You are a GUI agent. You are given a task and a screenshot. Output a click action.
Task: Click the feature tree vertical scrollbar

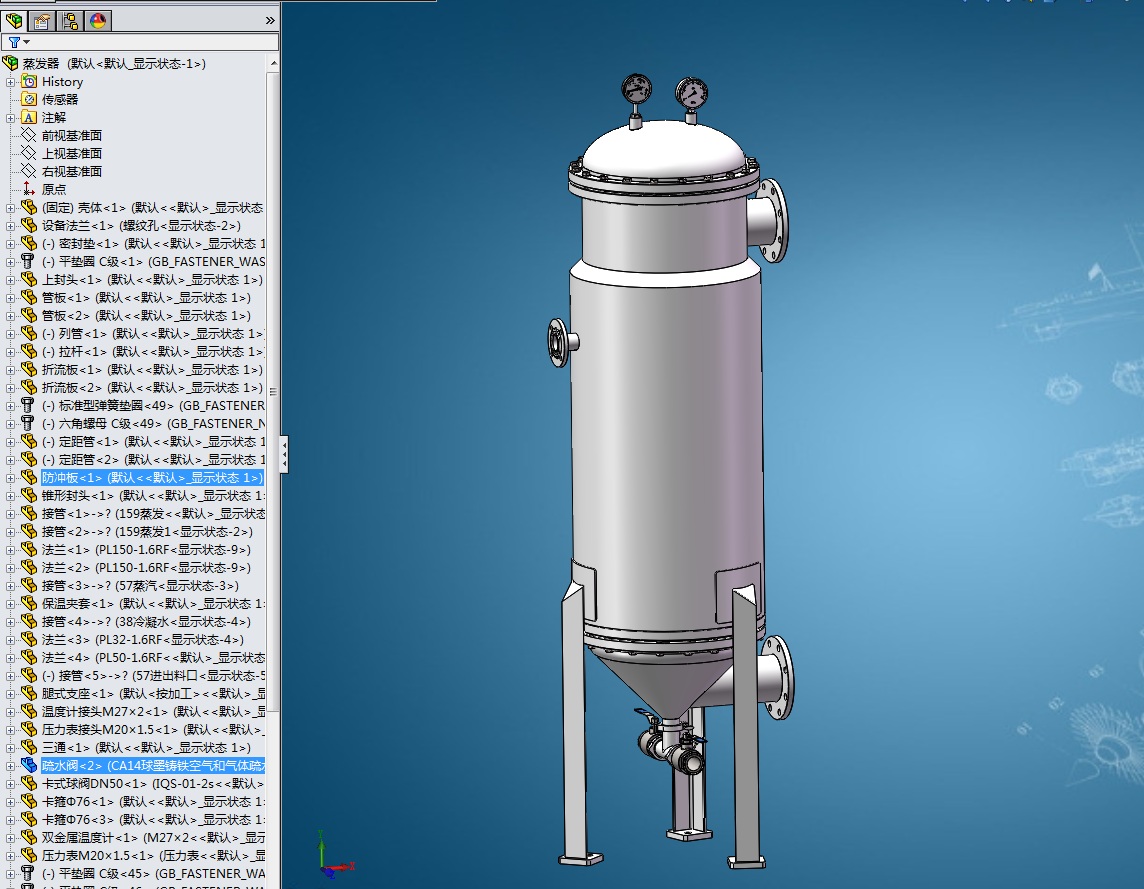click(273, 390)
